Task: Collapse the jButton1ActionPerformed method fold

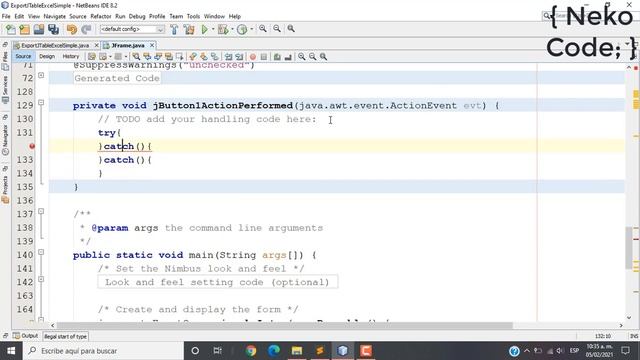Action: click(x=41, y=103)
